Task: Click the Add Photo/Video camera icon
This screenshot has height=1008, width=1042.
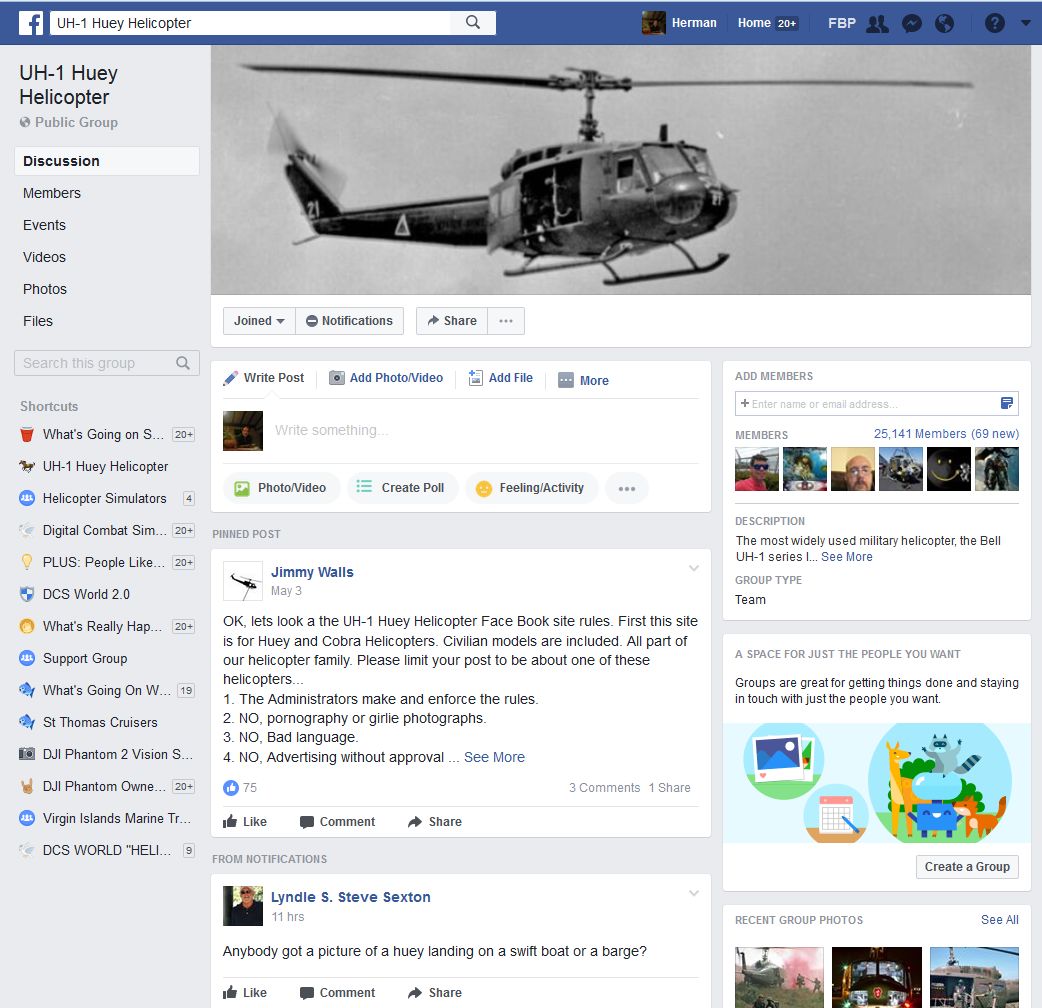Action: tap(337, 378)
